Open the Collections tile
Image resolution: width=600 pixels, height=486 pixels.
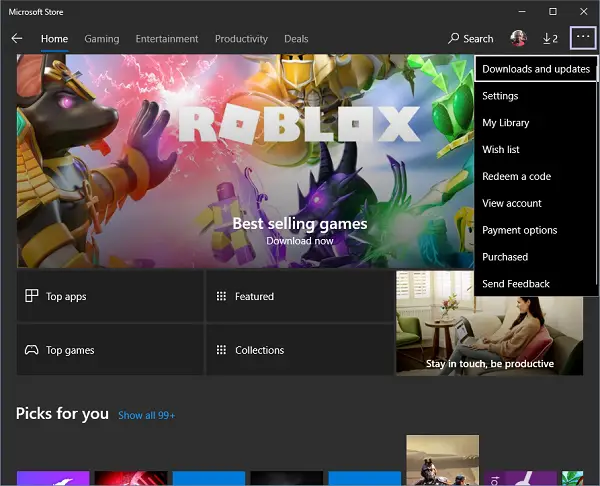pyautogui.click(x=300, y=350)
